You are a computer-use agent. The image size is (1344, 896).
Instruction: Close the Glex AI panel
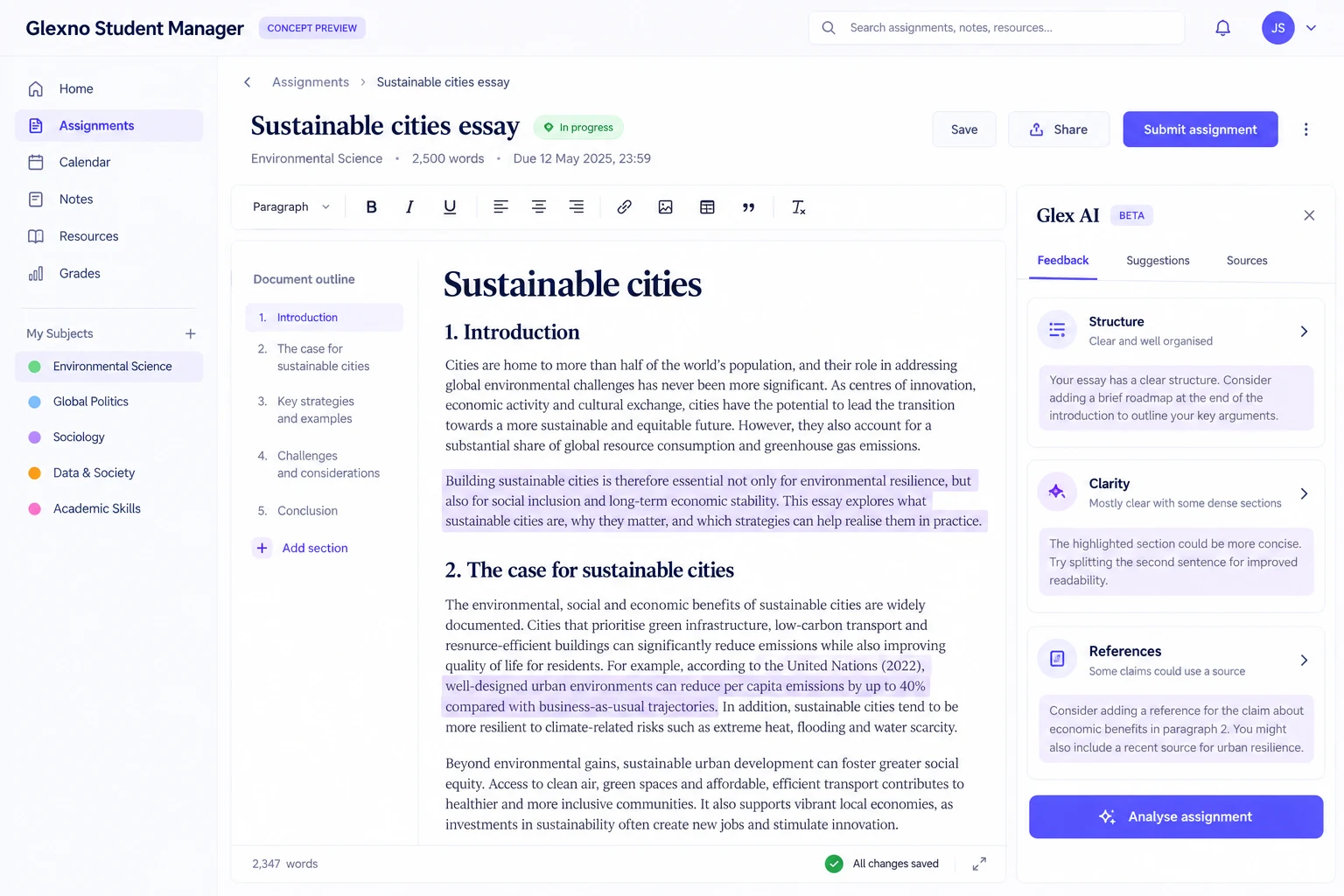(x=1309, y=215)
